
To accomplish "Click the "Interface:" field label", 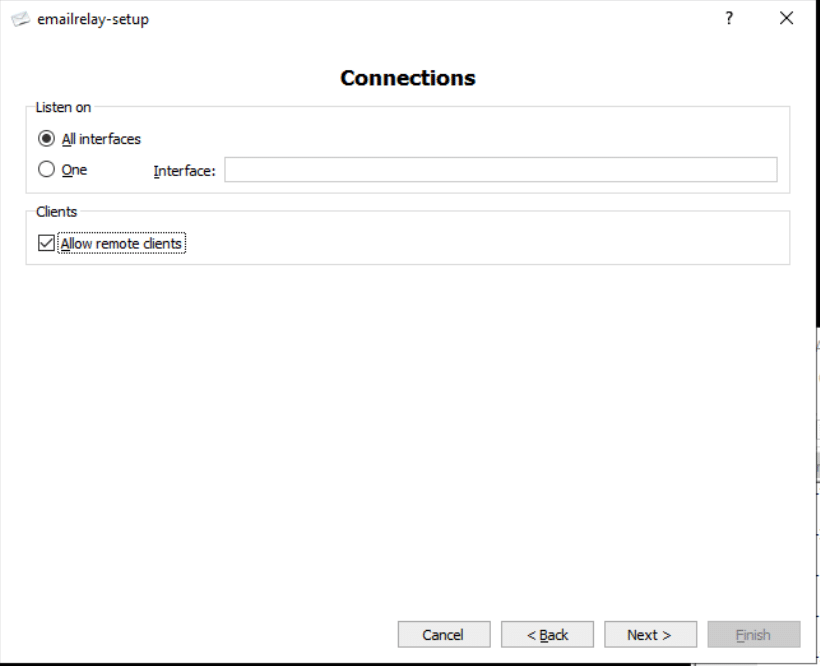I will (184, 171).
